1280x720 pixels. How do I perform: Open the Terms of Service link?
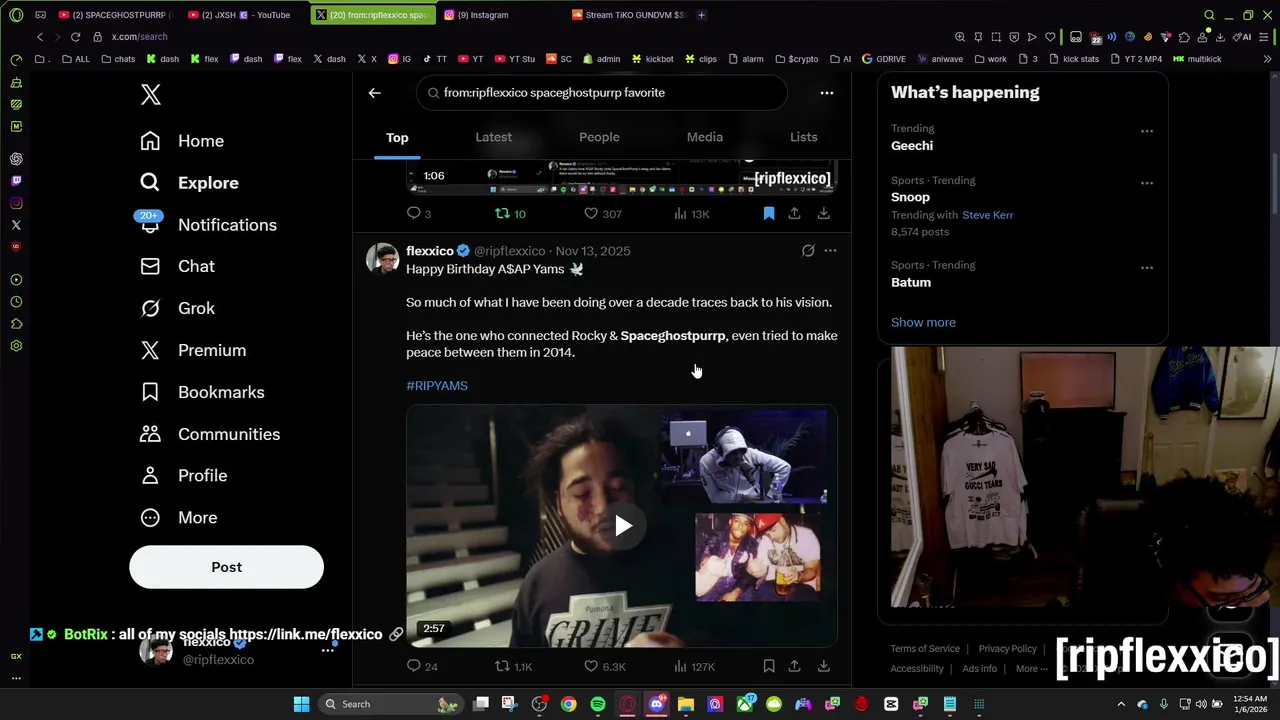click(x=925, y=649)
